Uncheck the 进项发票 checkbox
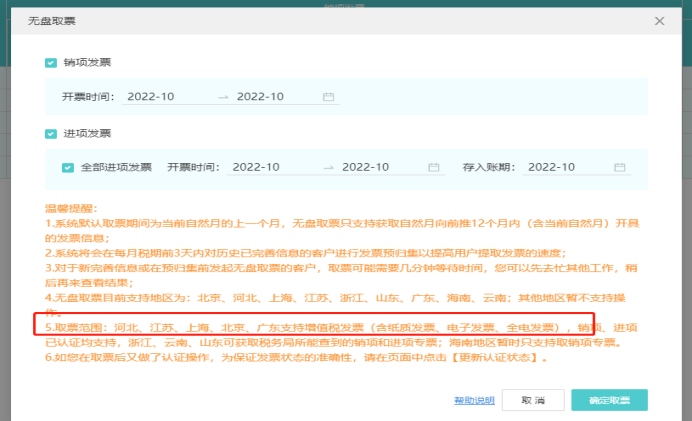Image resolution: width=692 pixels, height=421 pixels. click(x=51, y=133)
